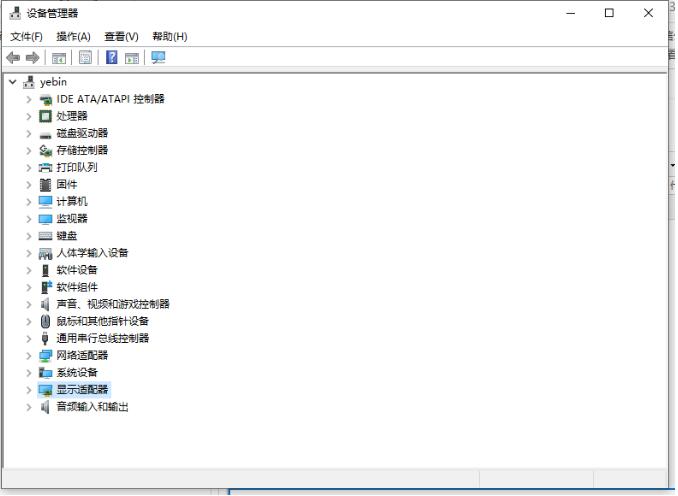678x496 pixels.
Task: Click the 软件设备 icon
Action: pyautogui.click(x=45, y=270)
